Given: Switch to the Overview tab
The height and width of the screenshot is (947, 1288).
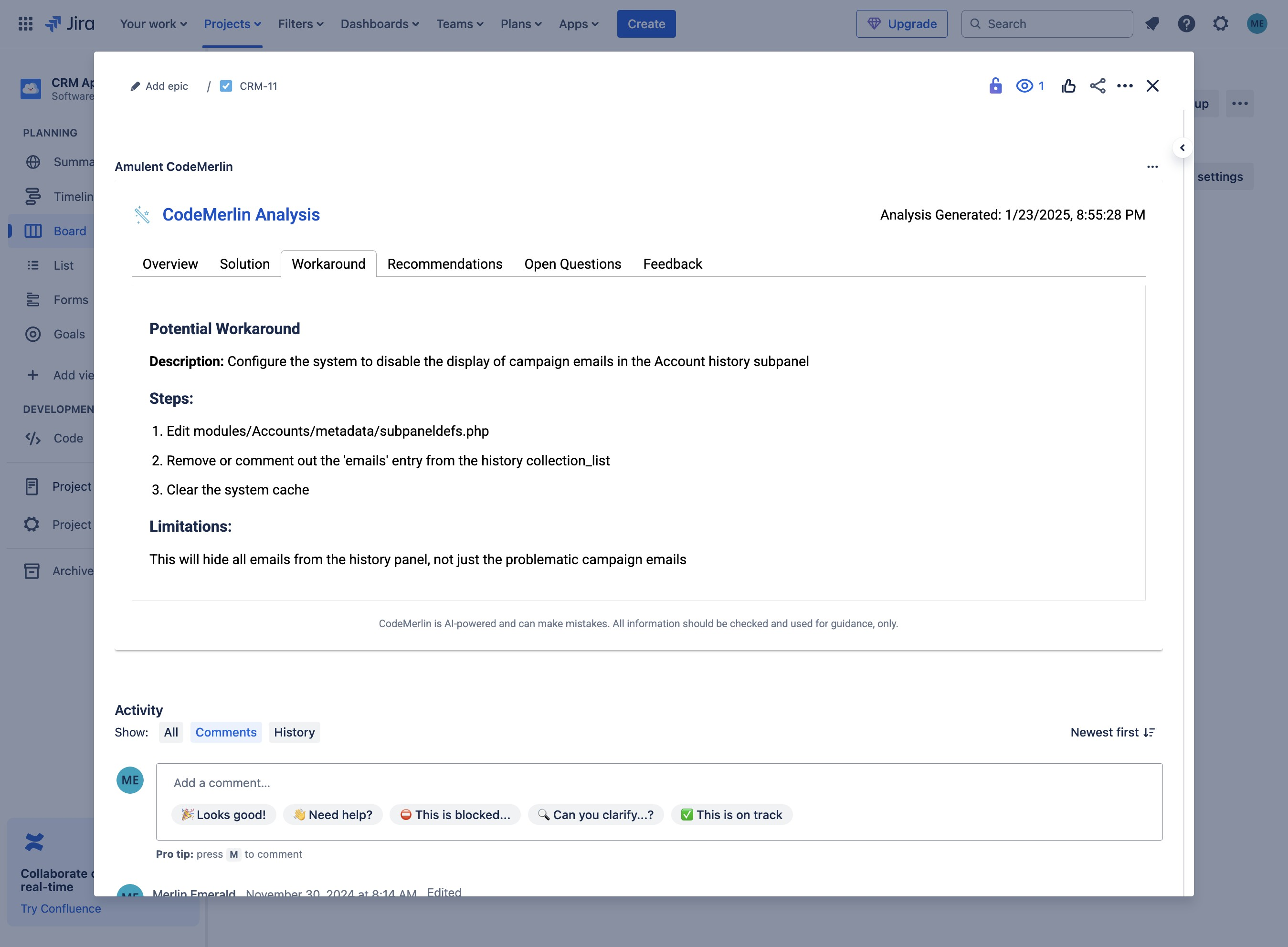Looking at the screenshot, I should [170, 263].
